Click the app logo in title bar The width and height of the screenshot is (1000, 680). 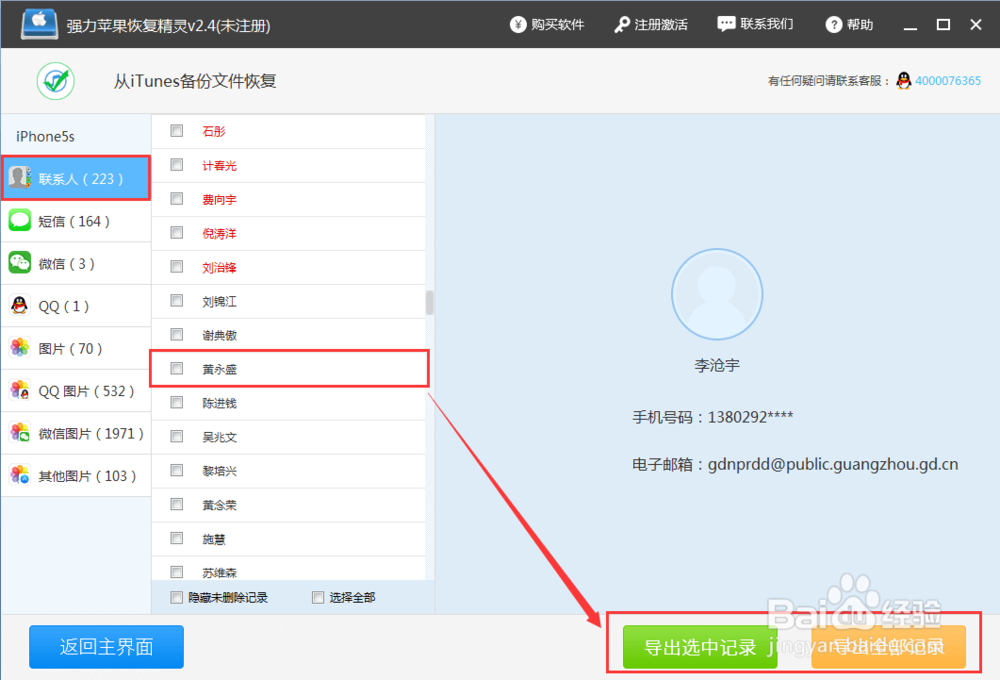(x=38, y=24)
